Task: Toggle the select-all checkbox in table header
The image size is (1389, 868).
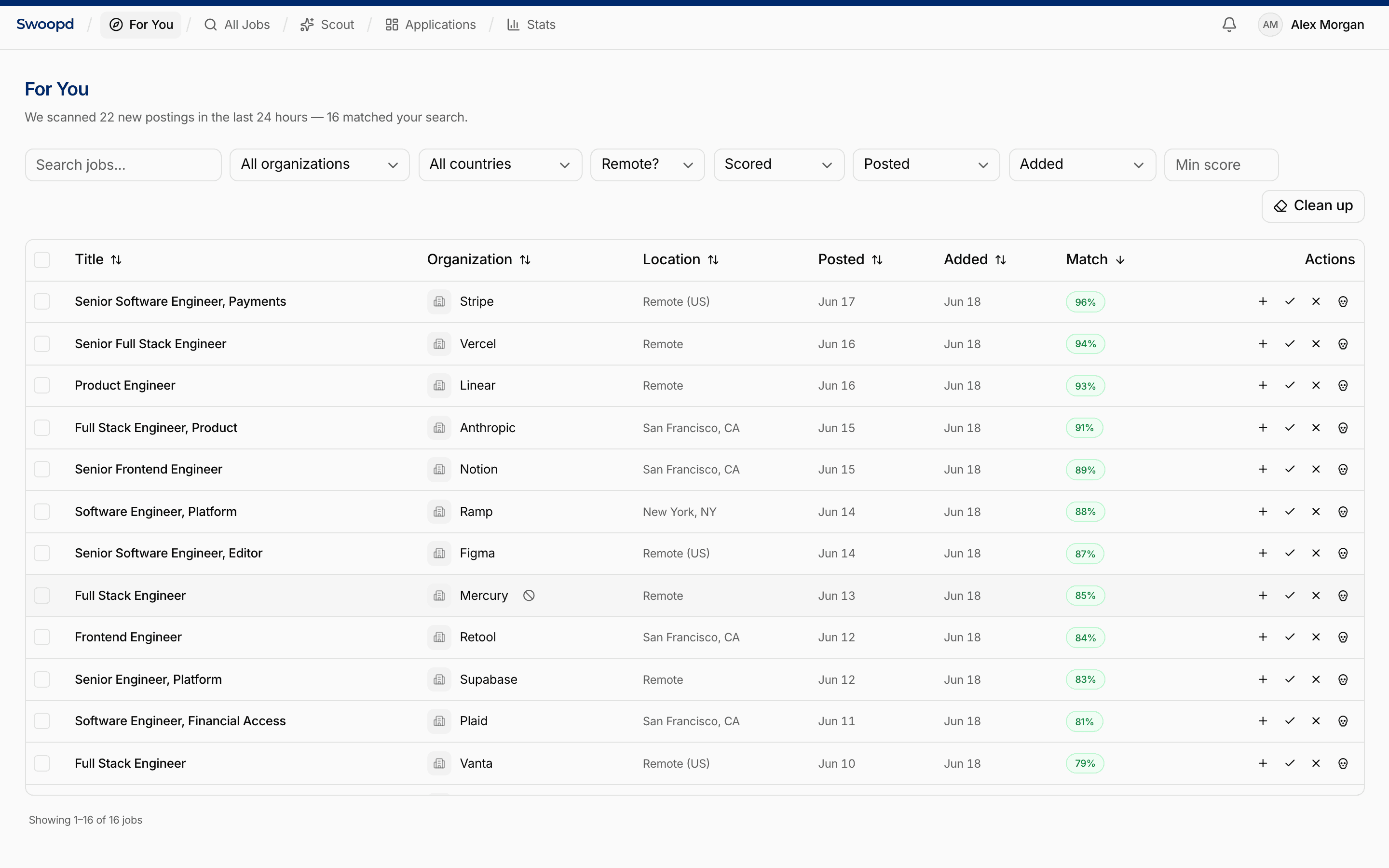Action: pyautogui.click(x=42, y=259)
